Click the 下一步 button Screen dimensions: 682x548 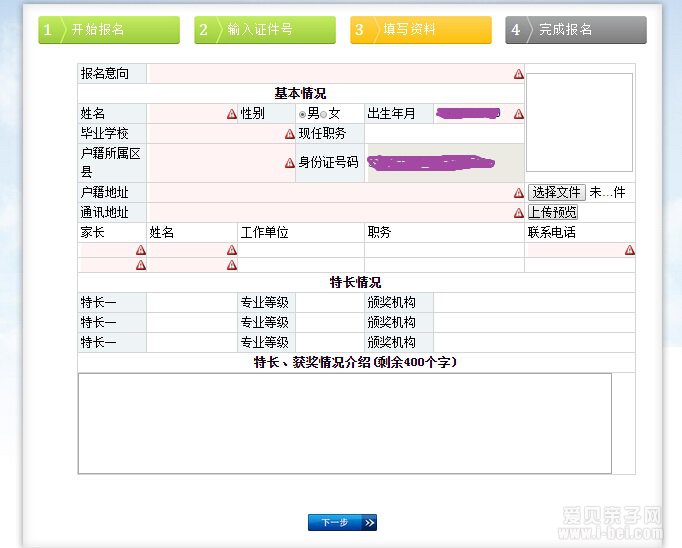click(342, 522)
